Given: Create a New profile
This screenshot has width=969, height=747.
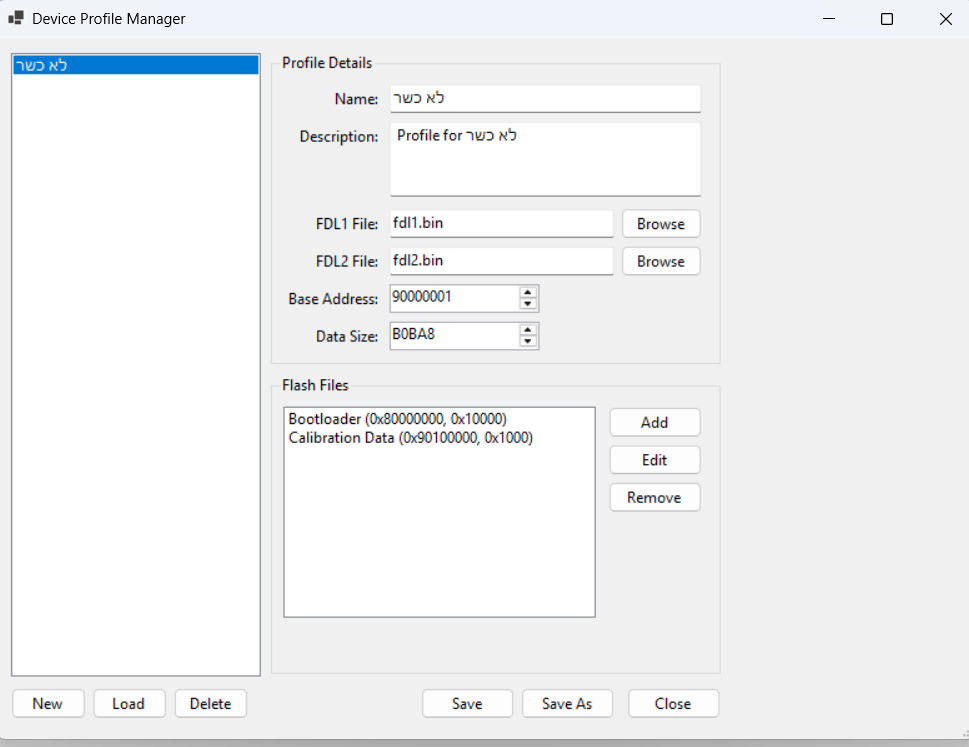Looking at the screenshot, I should pyautogui.click(x=47, y=703).
